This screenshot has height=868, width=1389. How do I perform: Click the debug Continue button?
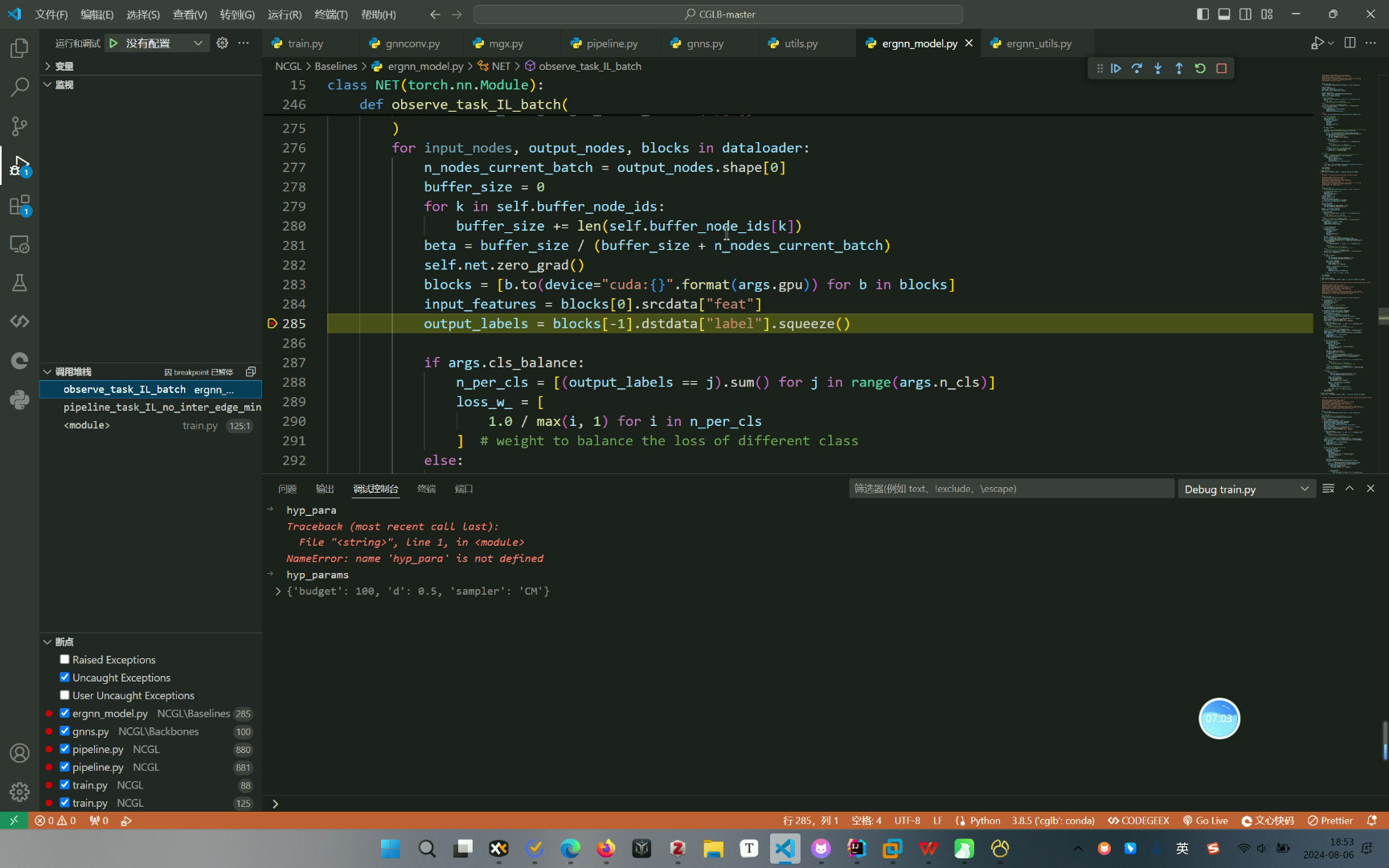click(1116, 68)
